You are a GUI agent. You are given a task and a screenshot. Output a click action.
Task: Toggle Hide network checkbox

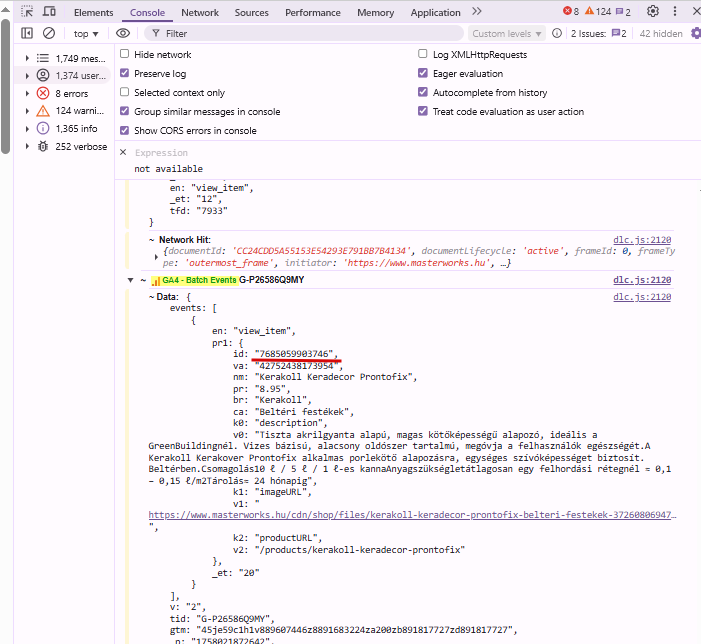125,54
